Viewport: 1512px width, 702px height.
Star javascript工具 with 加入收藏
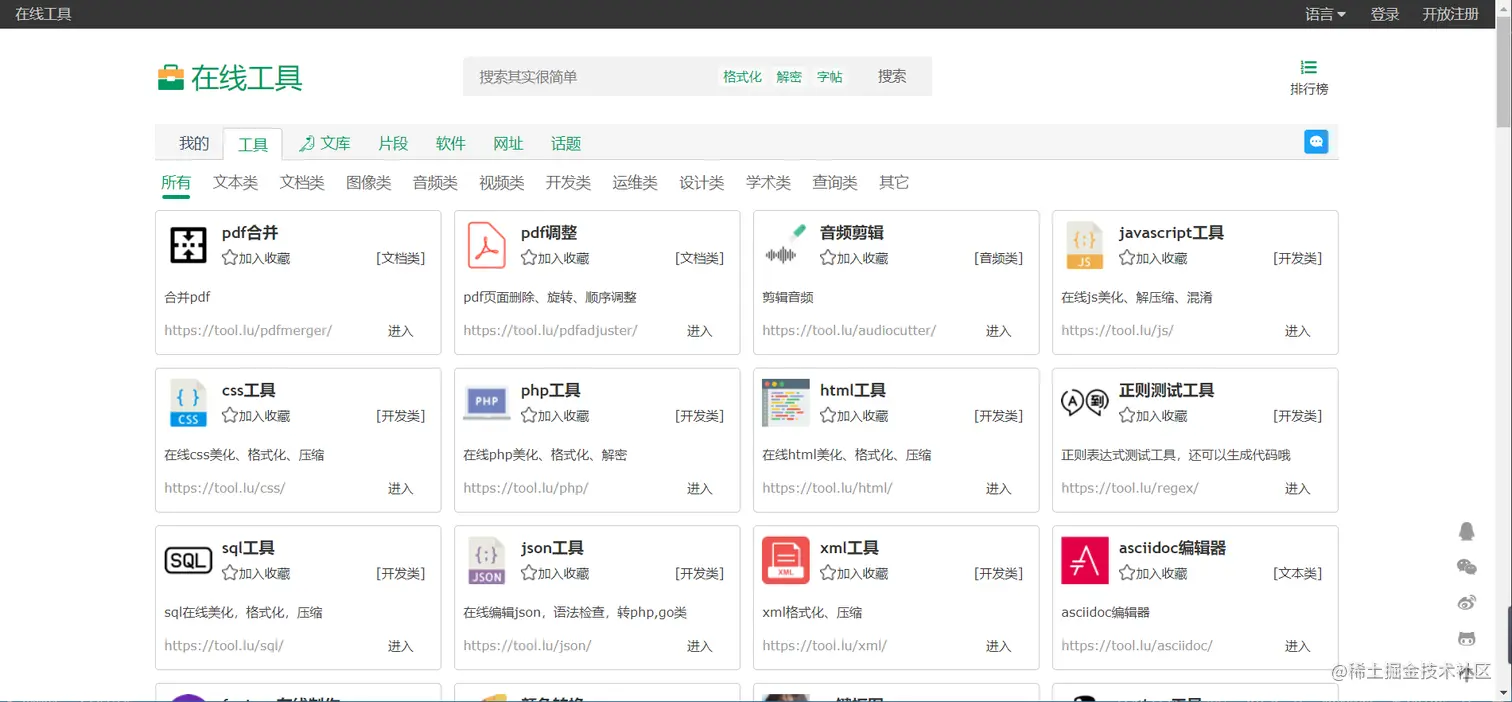pos(1153,258)
